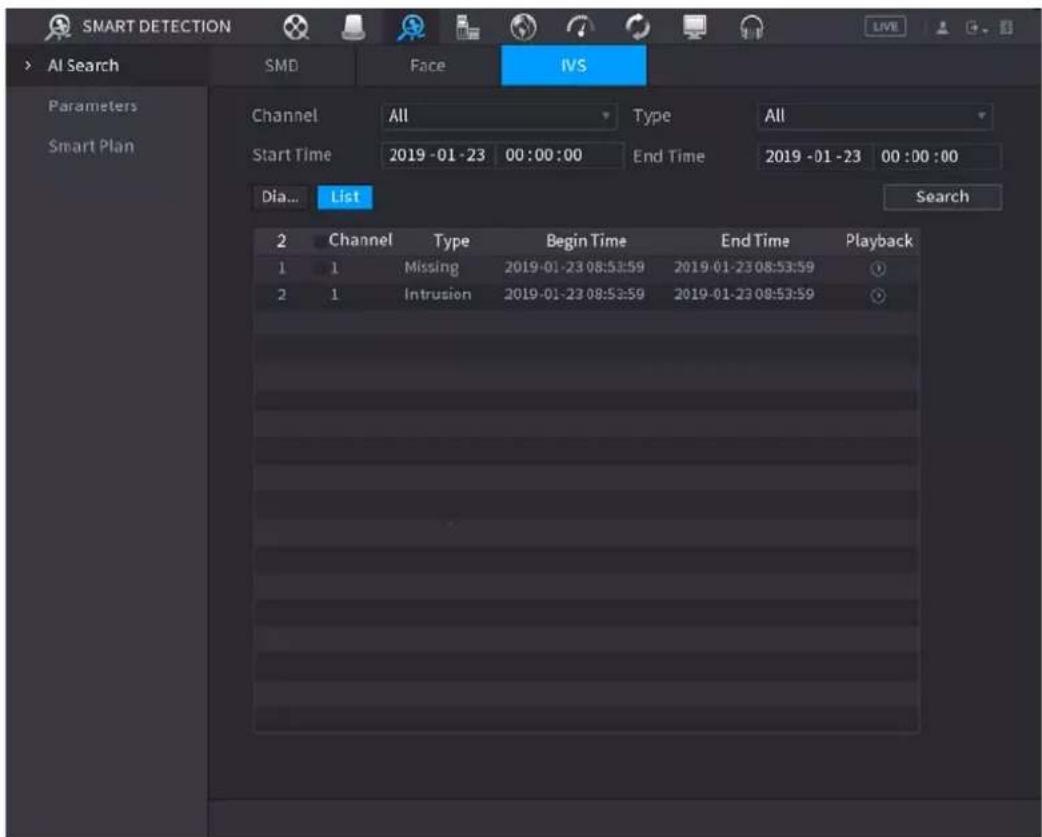Screen dimensions: 1042x837
Task: Click the End Time column header
Action: click(755, 240)
